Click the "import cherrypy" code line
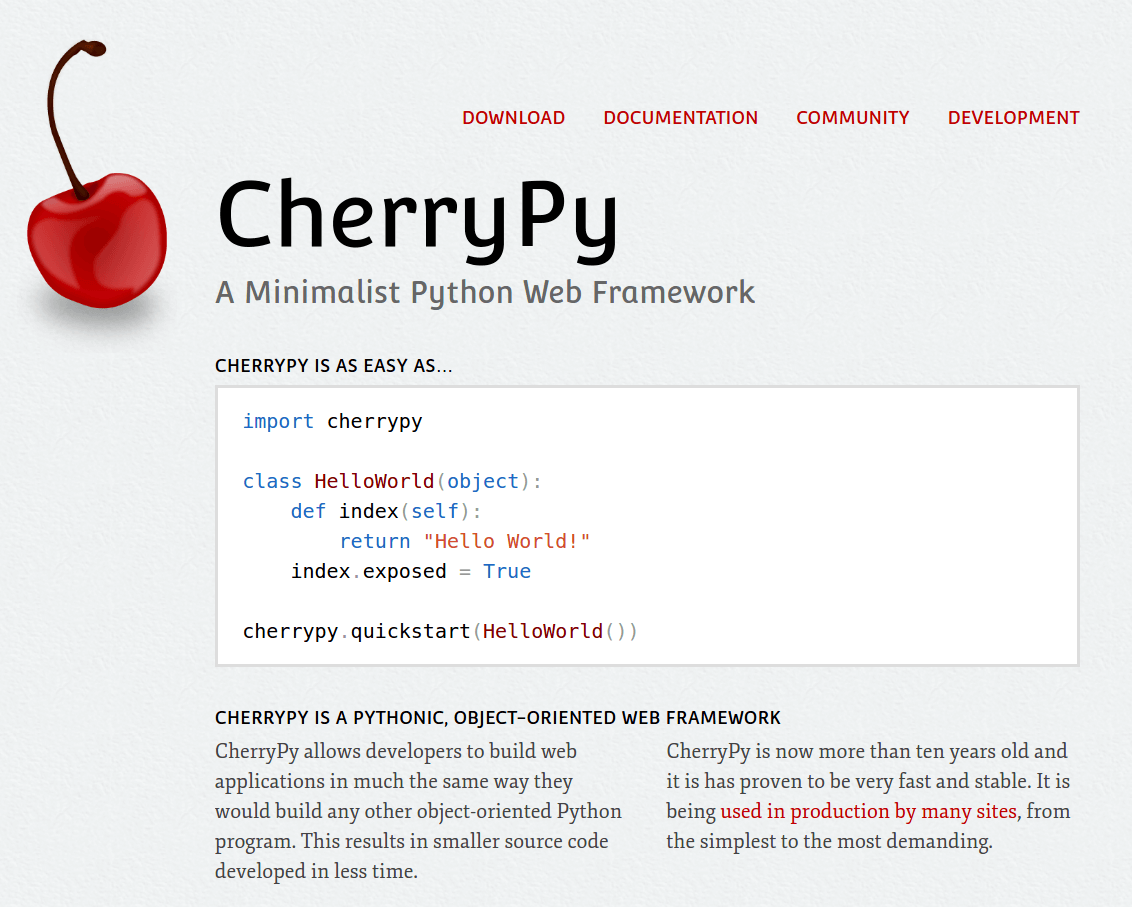1132x907 pixels. pos(332,421)
